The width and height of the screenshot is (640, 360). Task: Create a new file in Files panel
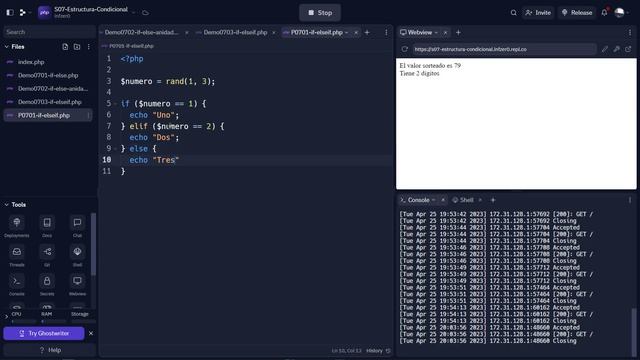(65, 47)
